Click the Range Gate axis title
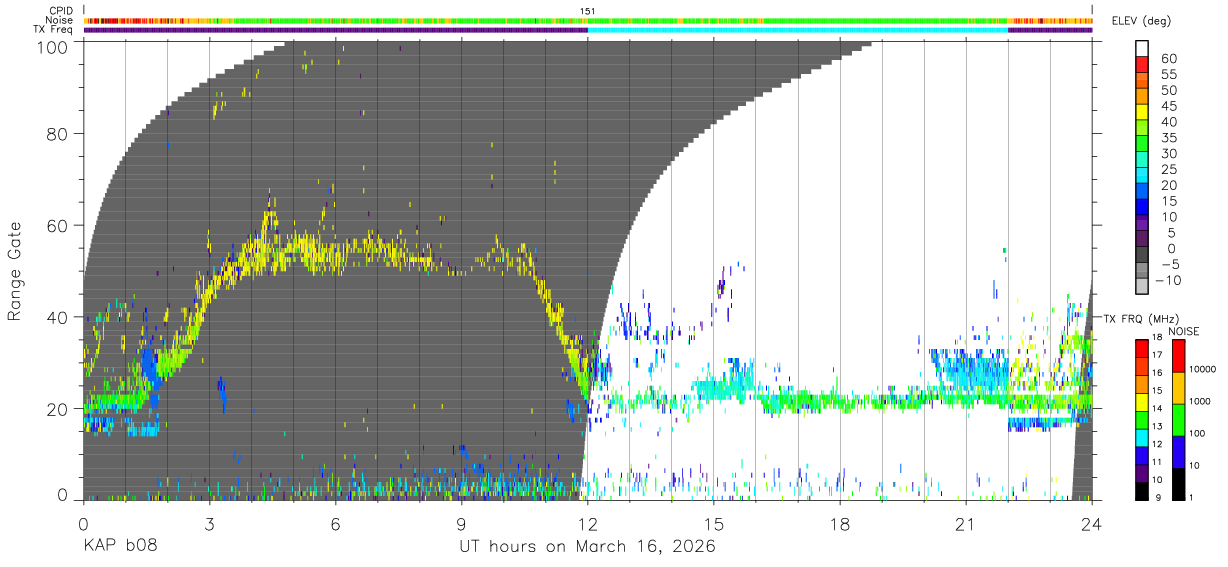The image size is (1228, 567). tap(15, 271)
